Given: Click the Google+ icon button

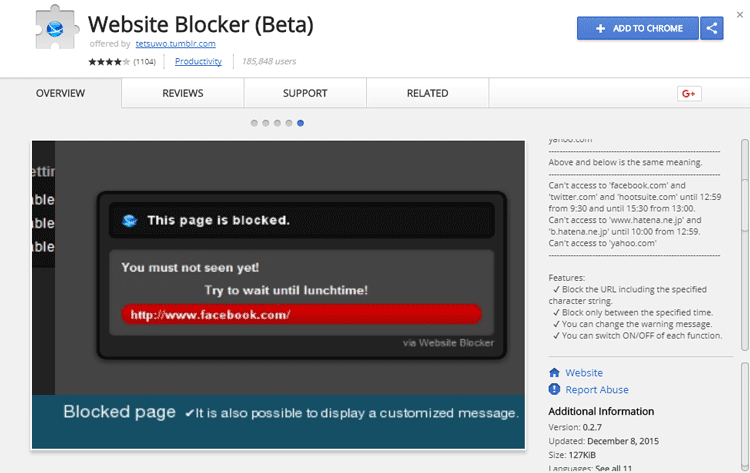Looking at the screenshot, I should [689, 93].
